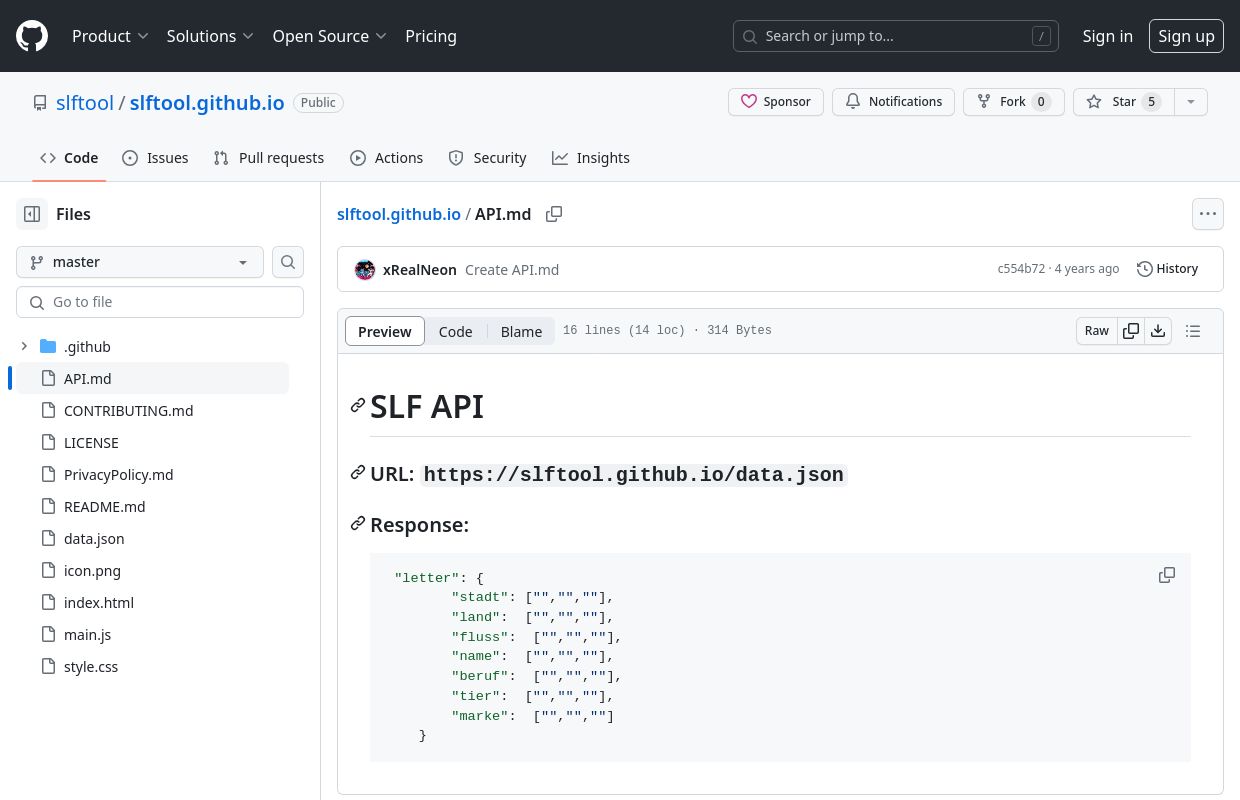The width and height of the screenshot is (1240, 800).
Task: Open the slftool owner link
Action: pos(85,103)
